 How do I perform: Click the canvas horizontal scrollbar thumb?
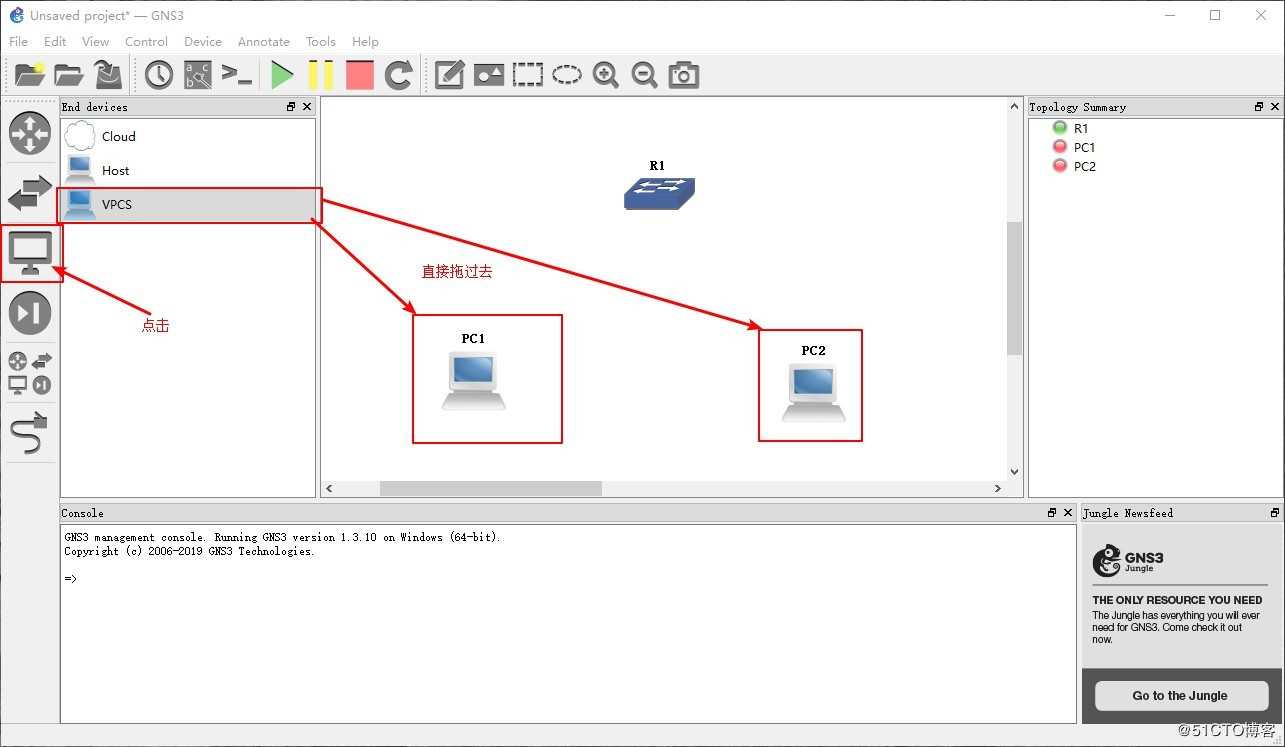coord(491,488)
